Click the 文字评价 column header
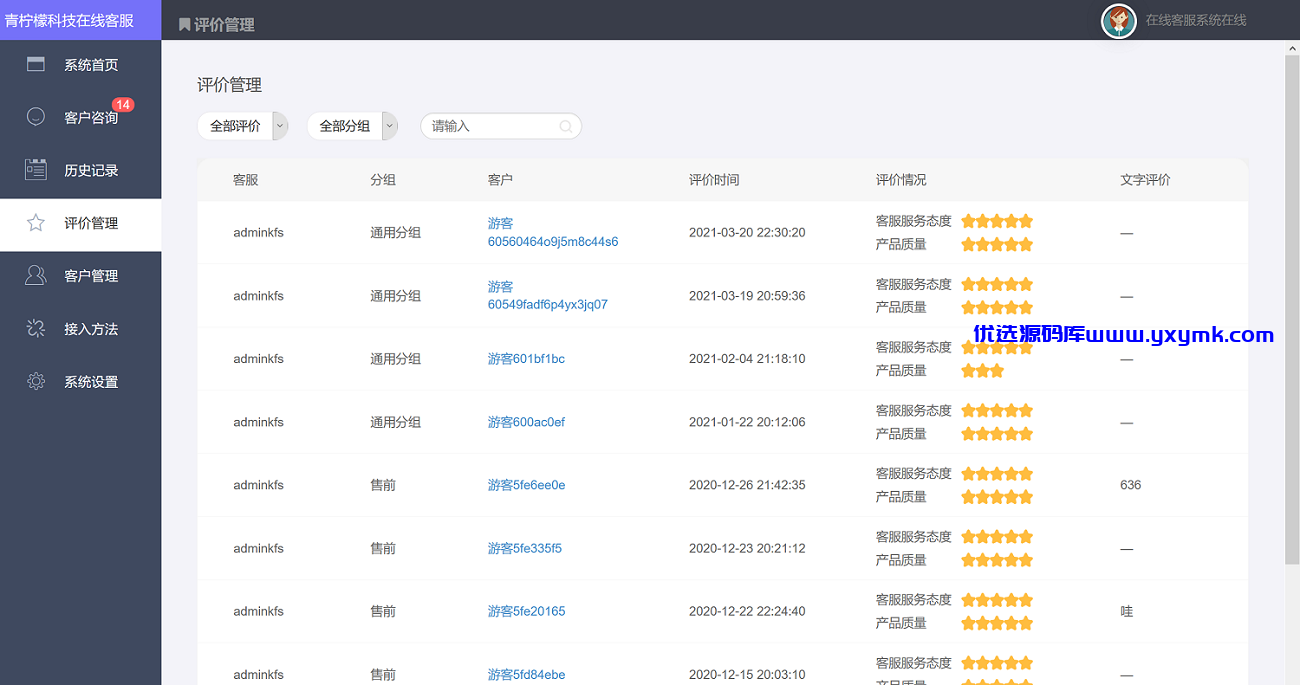This screenshot has height=685, width=1300. tap(1145, 180)
